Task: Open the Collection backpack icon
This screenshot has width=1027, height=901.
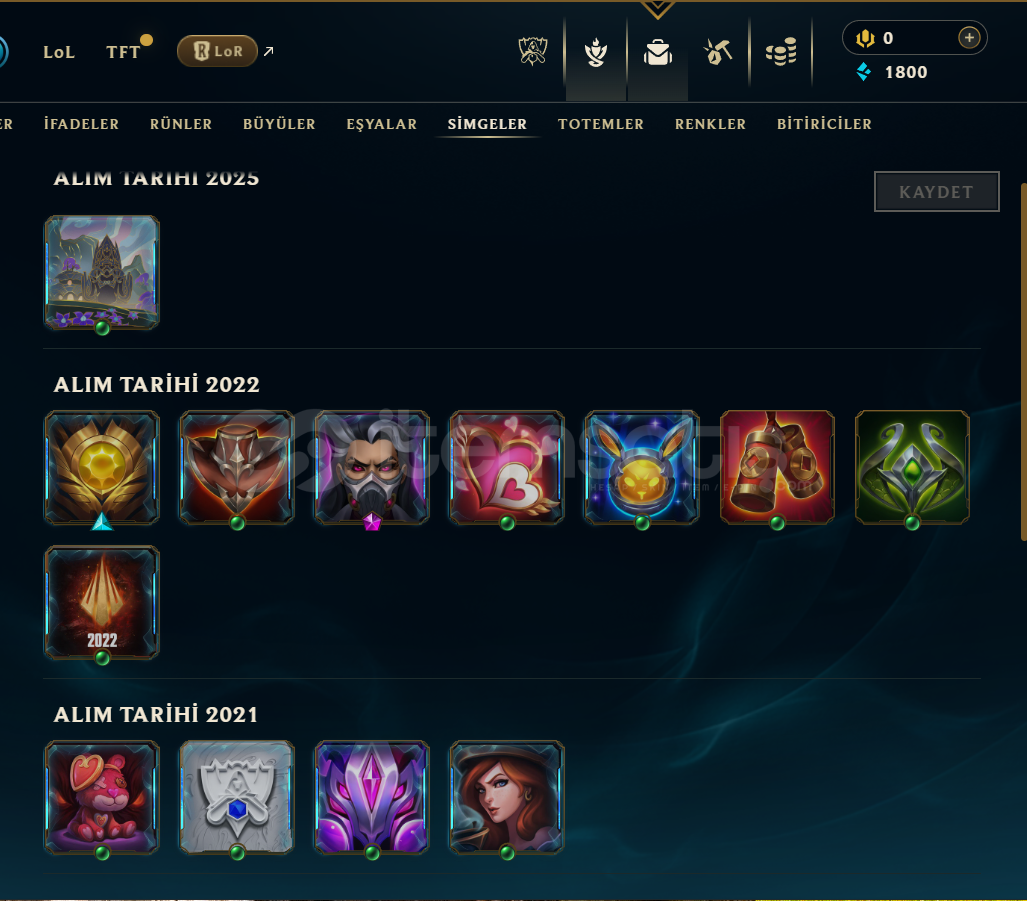Action: click(658, 52)
